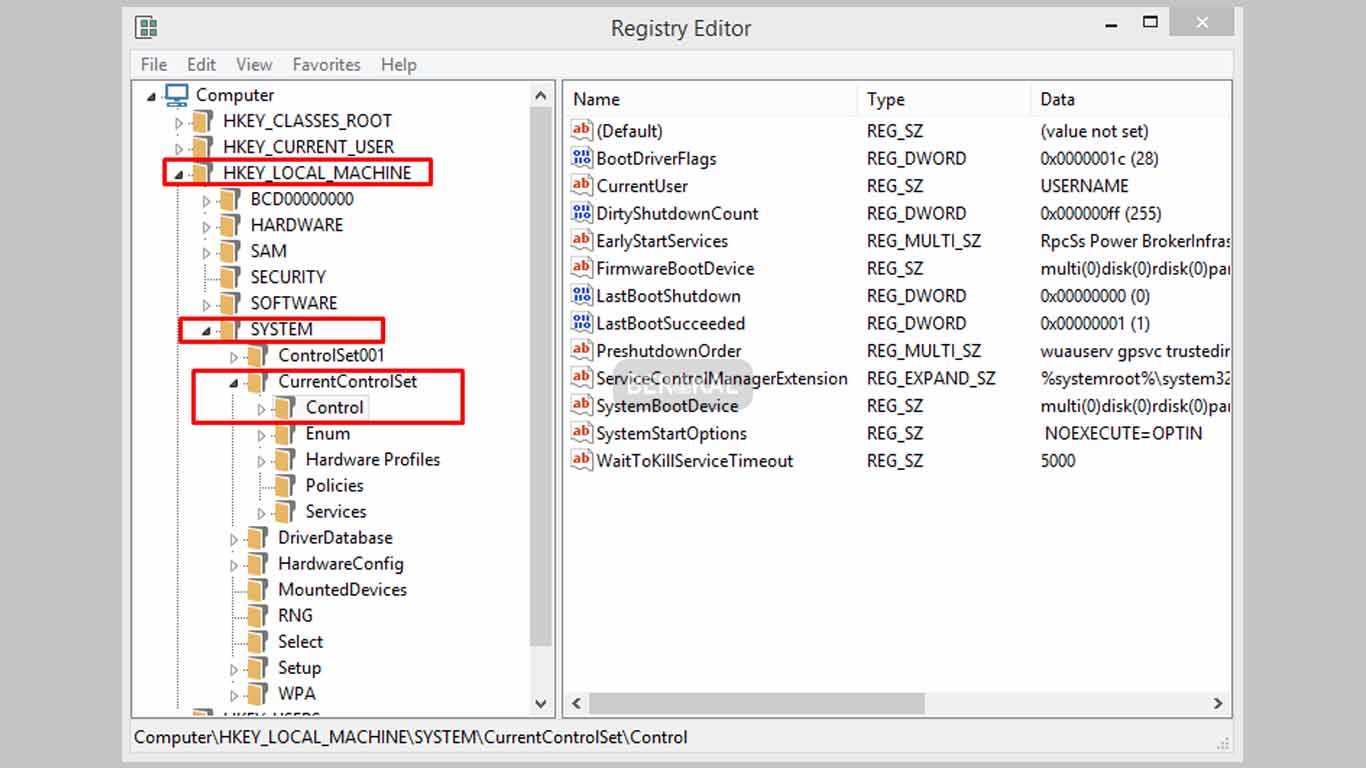
Task: Click the folder icon of the Services key
Action: tap(285, 511)
